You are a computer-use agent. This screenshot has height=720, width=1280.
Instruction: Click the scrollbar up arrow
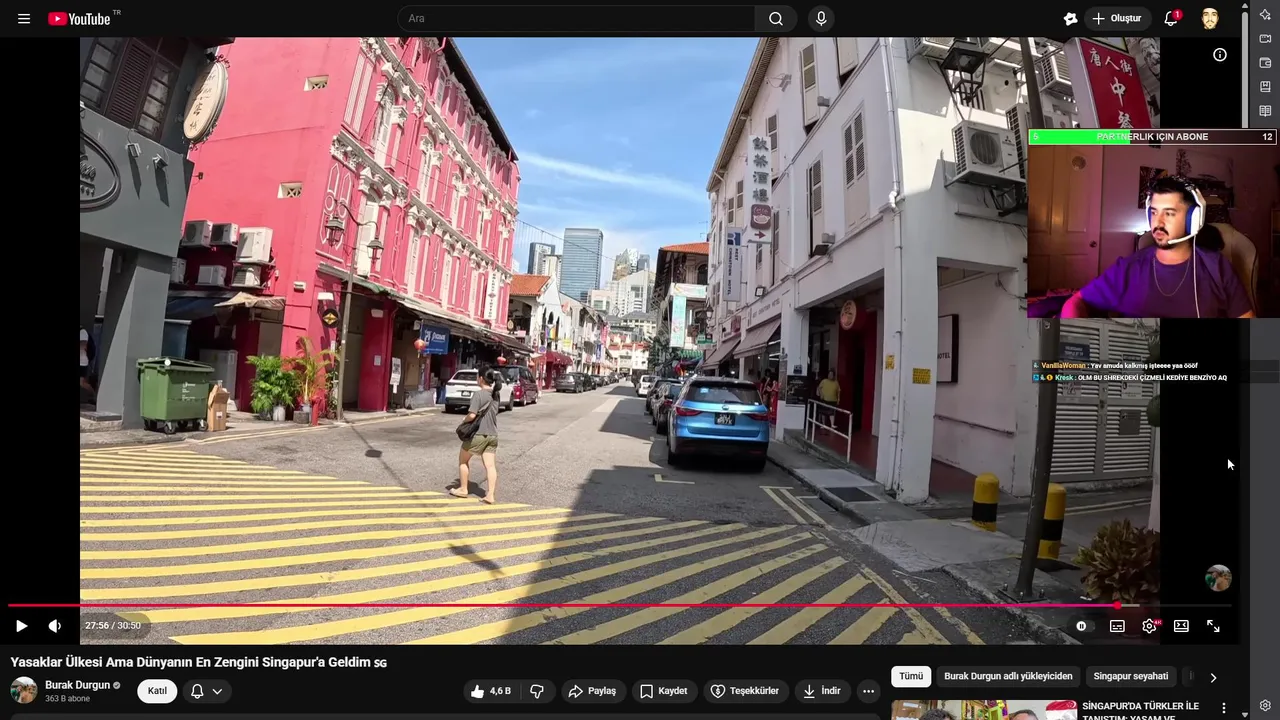[x=1244, y=6]
